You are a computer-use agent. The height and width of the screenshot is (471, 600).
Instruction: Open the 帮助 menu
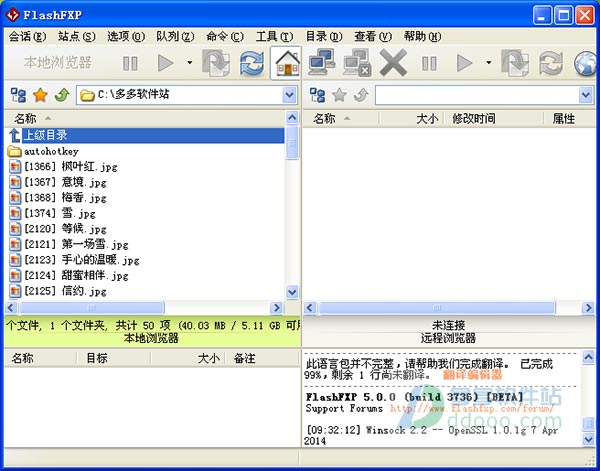(422, 36)
